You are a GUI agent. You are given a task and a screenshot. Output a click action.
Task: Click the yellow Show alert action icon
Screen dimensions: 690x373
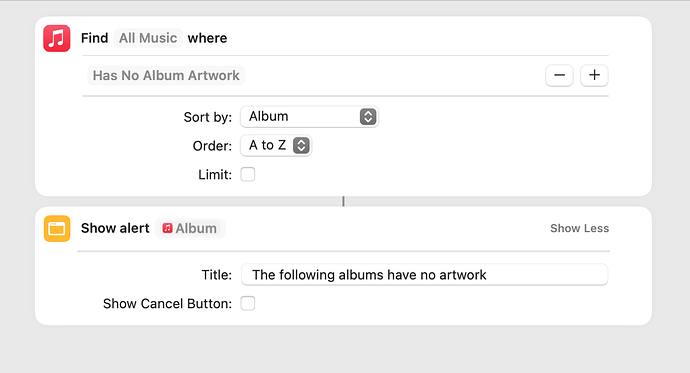[x=57, y=228]
